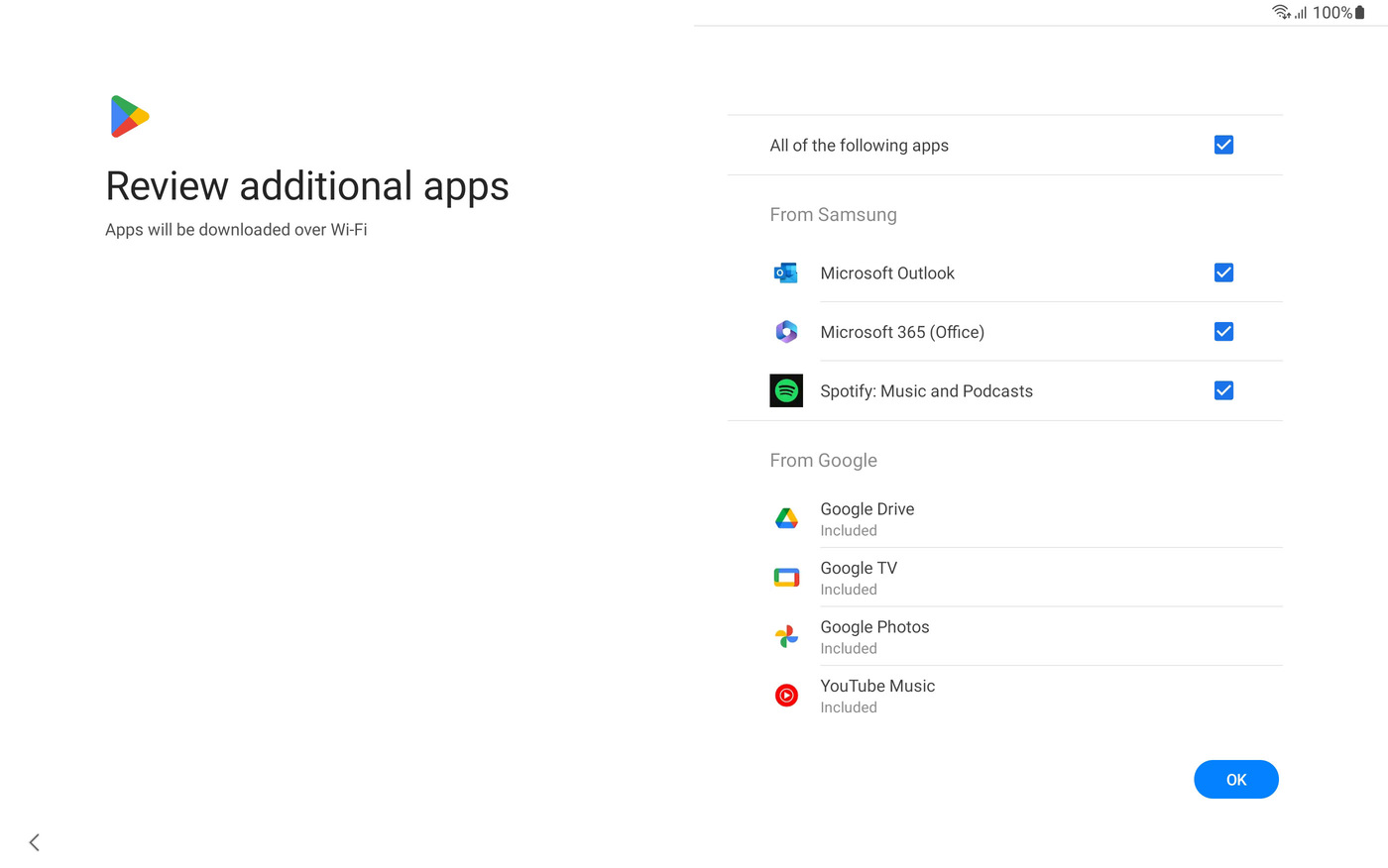Screen dimensions: 1388x868
Task: Click 'Included' below Google Drive
Action: pos(848,530)
